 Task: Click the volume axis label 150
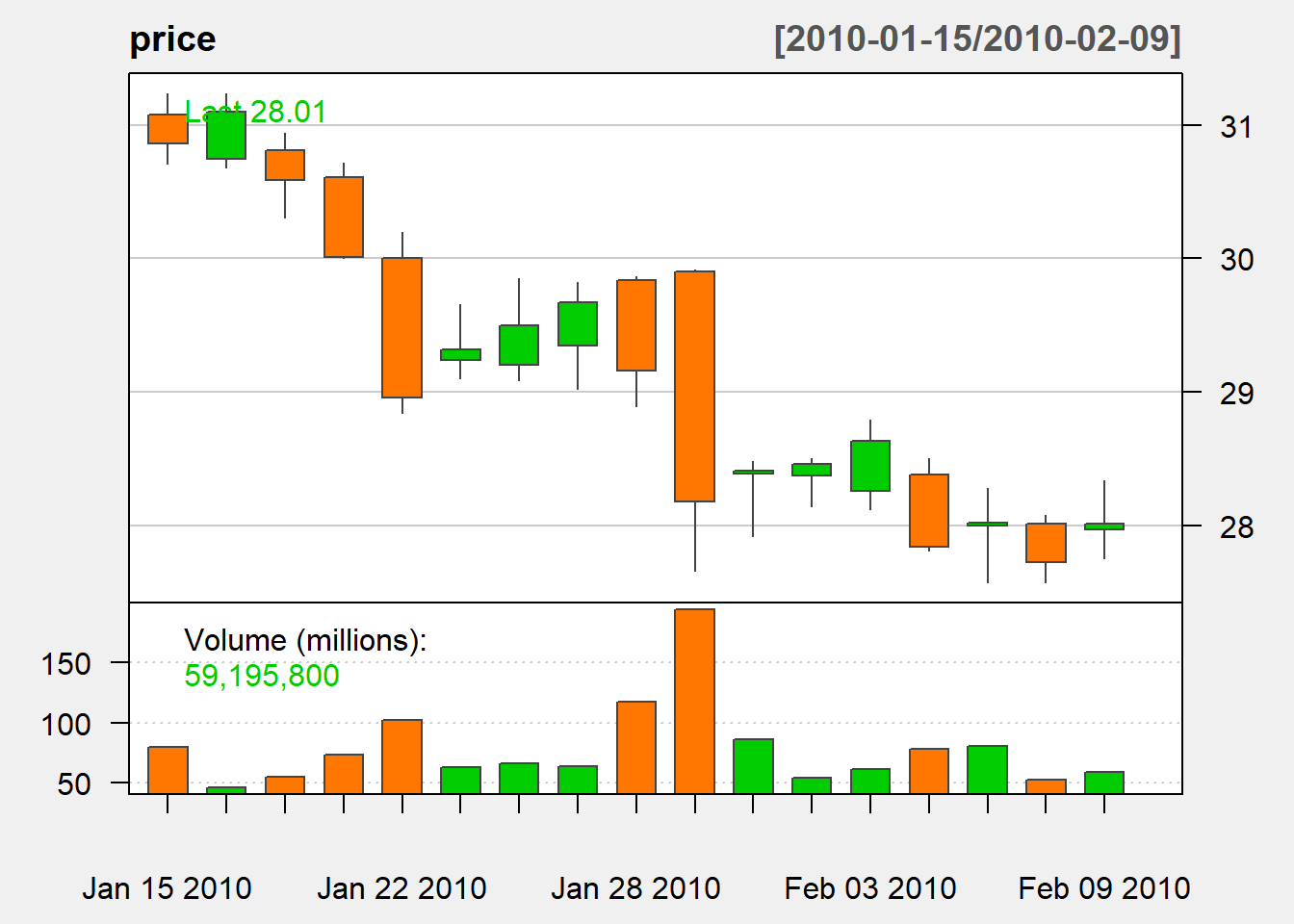coord(66,663)
